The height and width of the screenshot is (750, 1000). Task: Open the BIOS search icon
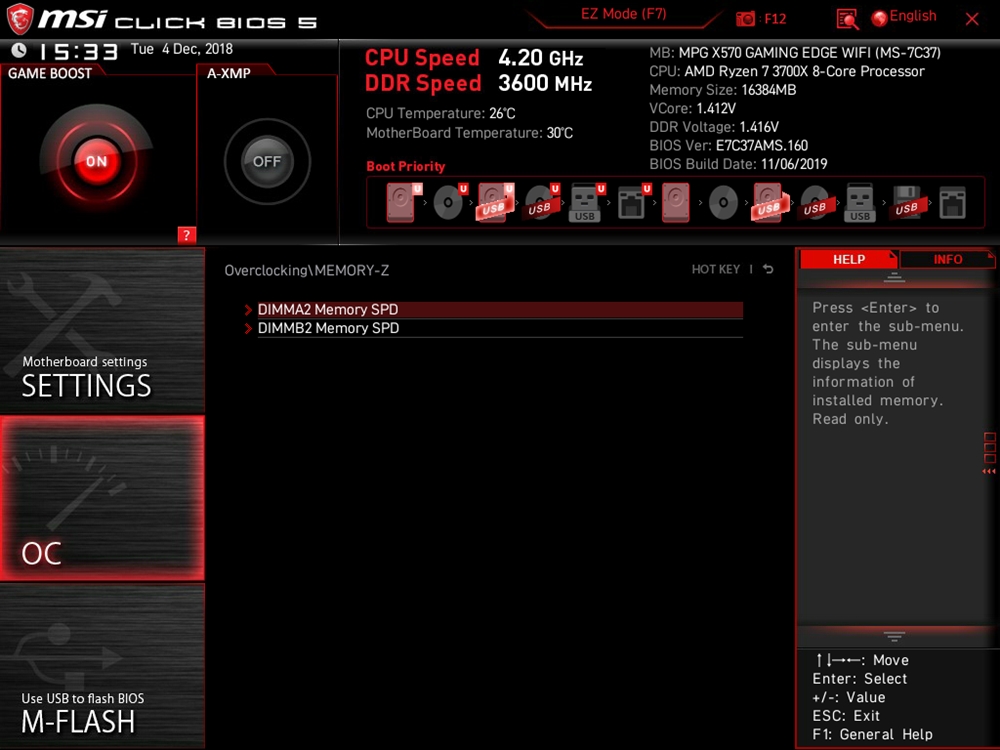click(847, 19)
